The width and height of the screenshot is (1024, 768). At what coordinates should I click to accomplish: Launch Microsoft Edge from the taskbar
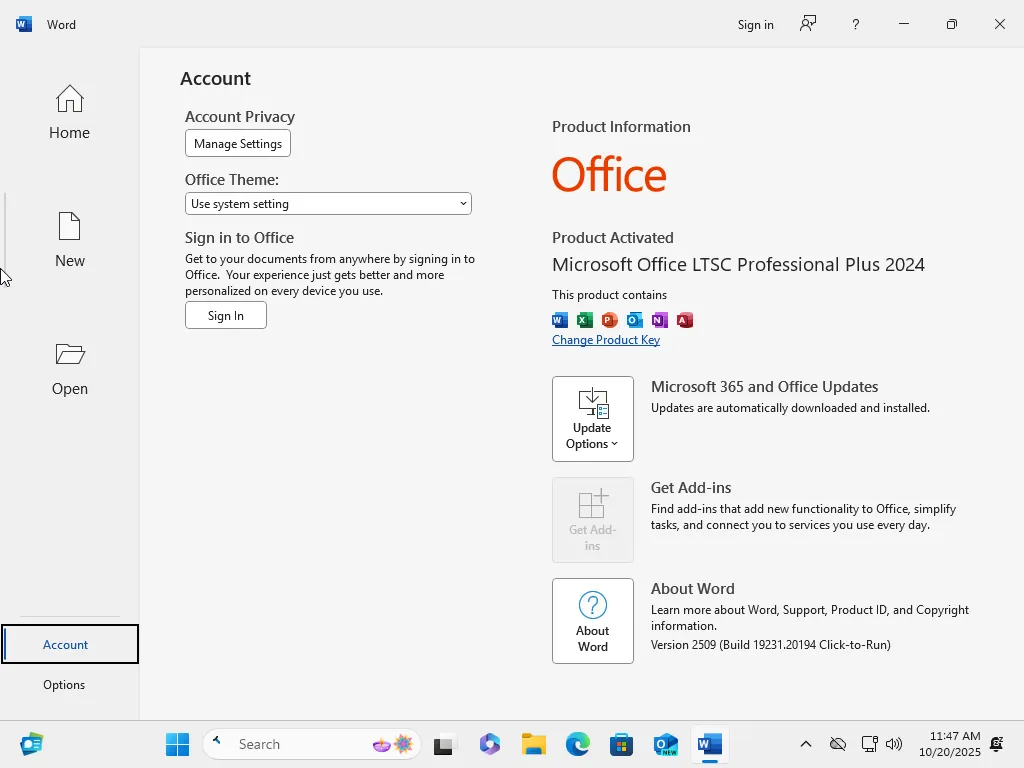tap(577, 744)
